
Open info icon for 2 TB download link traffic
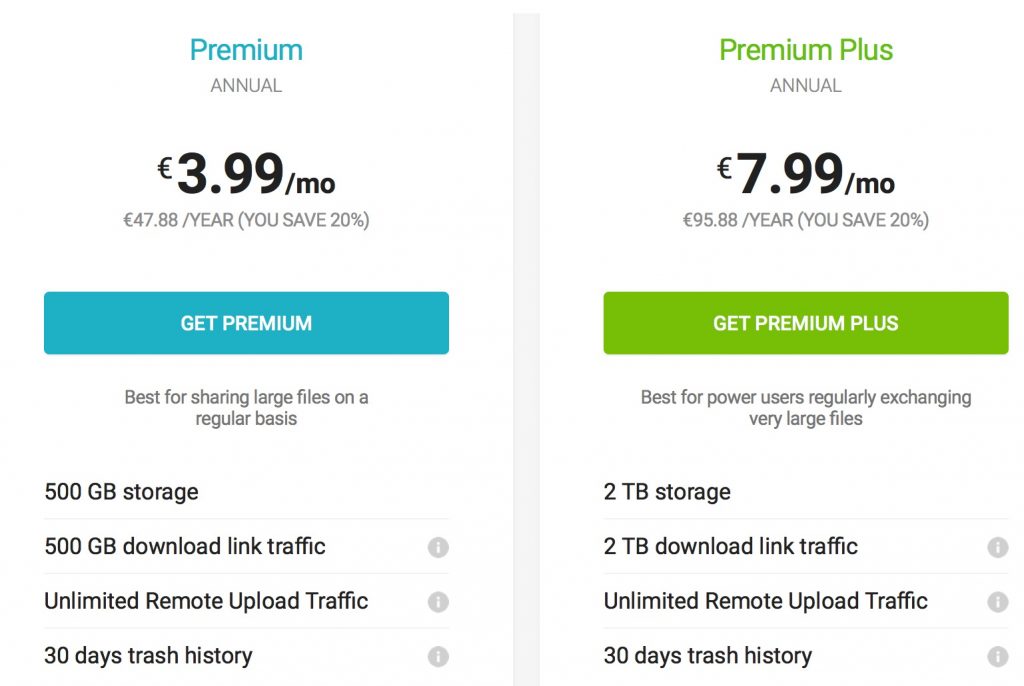point(998,547)
